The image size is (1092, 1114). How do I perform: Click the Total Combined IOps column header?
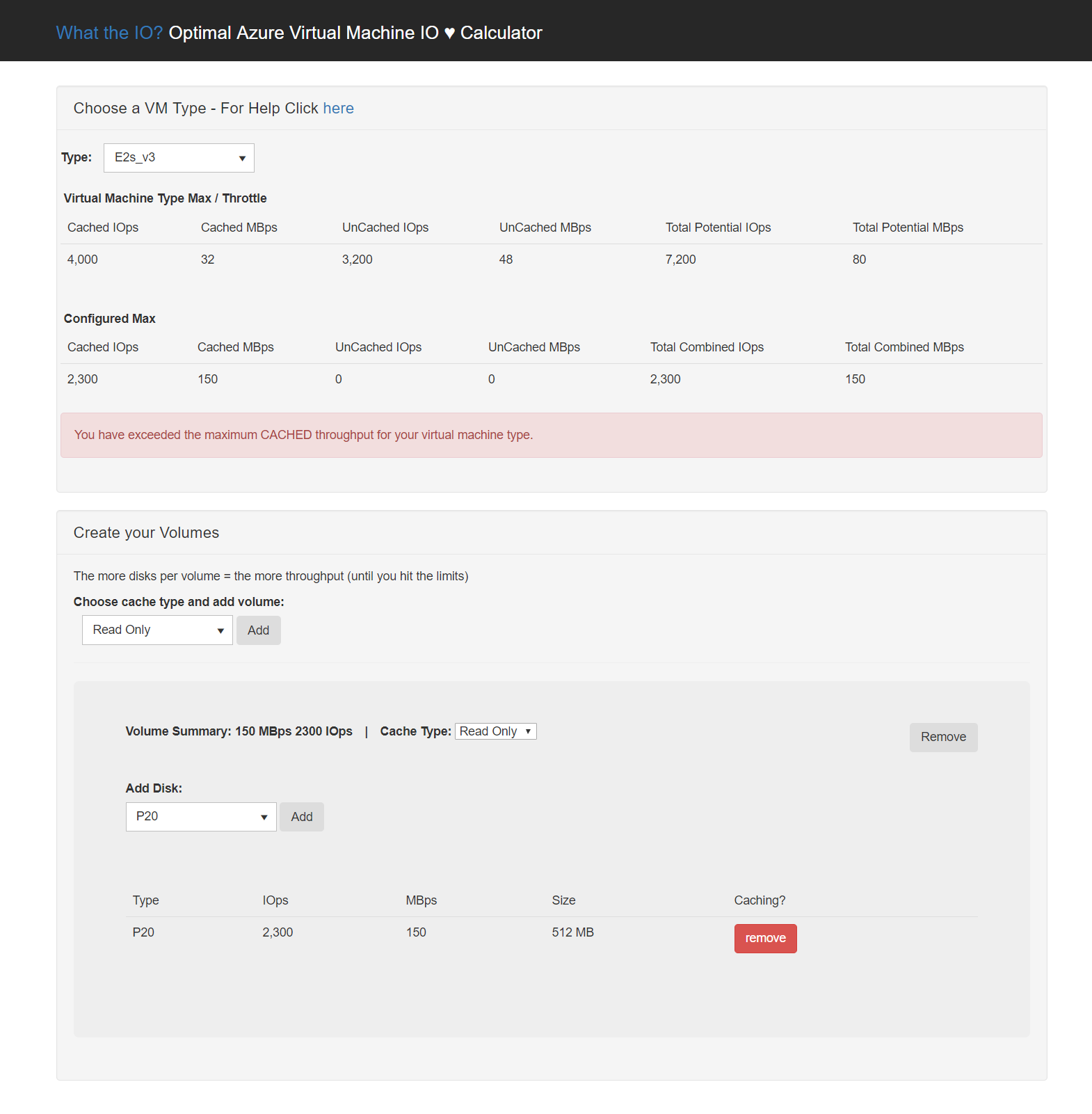tap(707, 347)
